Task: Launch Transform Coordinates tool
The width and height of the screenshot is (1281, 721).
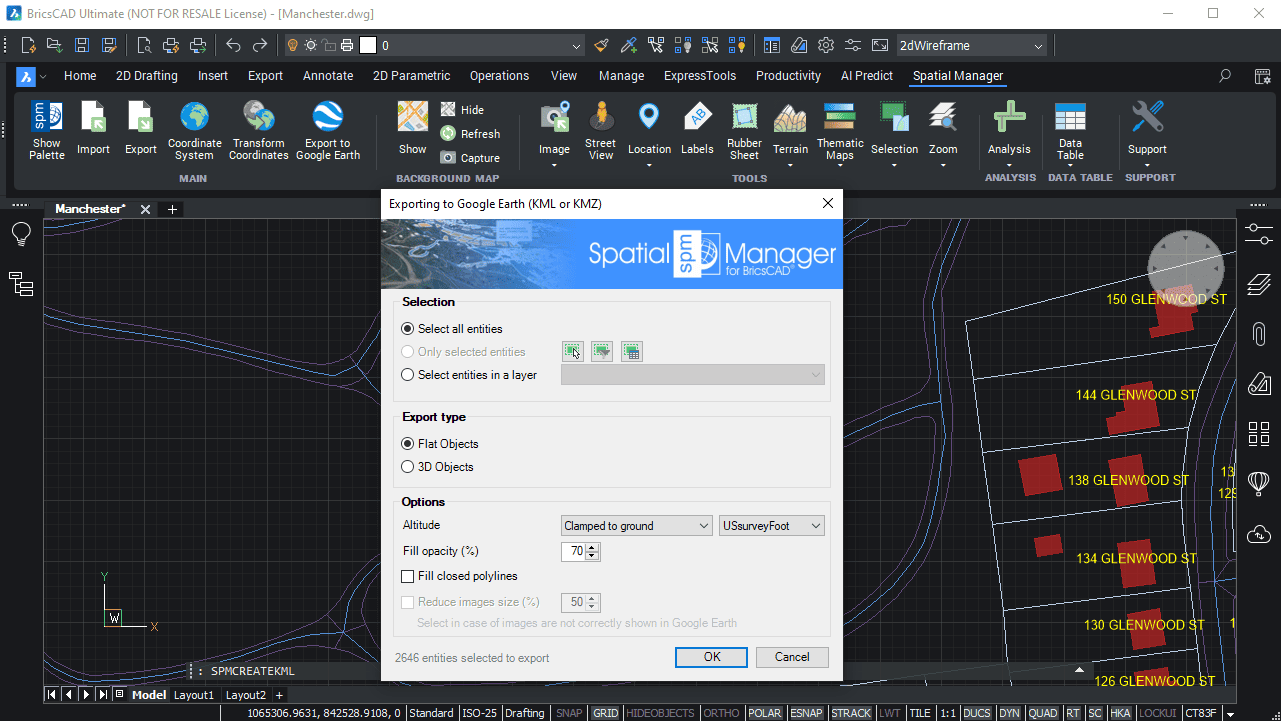Action: click(x=259, y=130)
